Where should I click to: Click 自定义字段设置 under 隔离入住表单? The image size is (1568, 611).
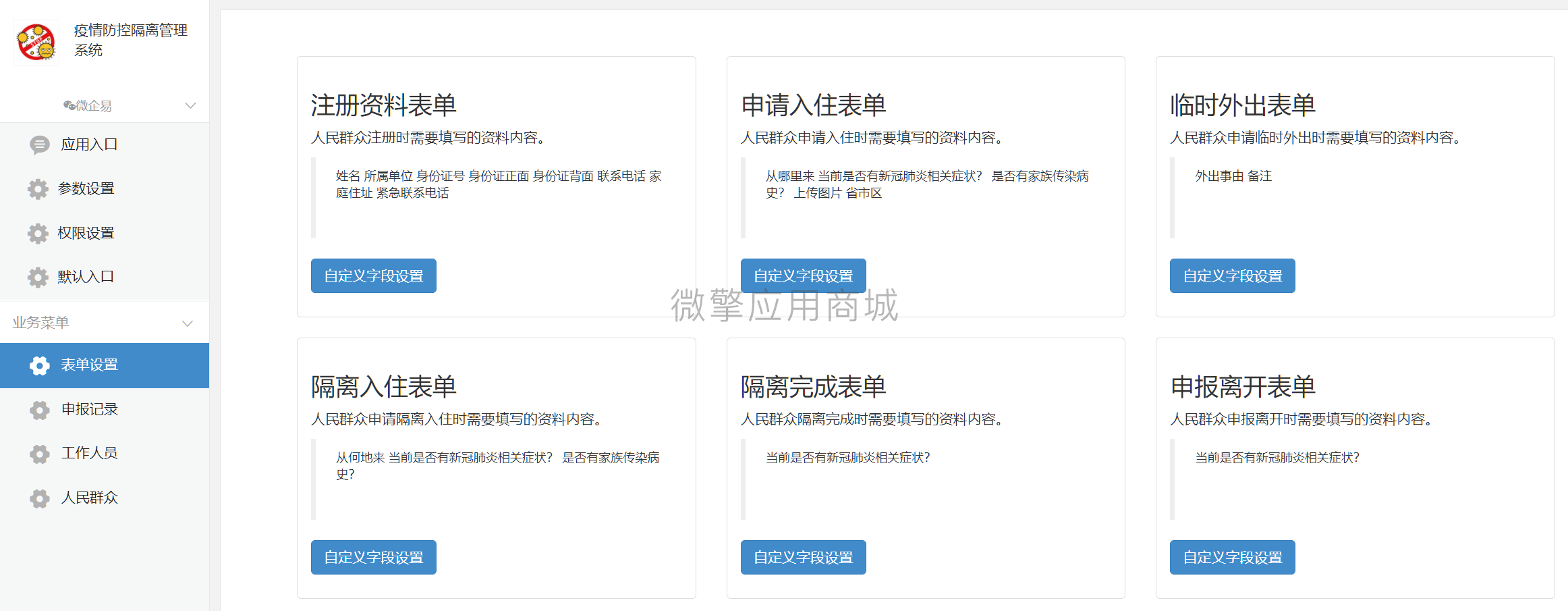click(x=374, y=557)
